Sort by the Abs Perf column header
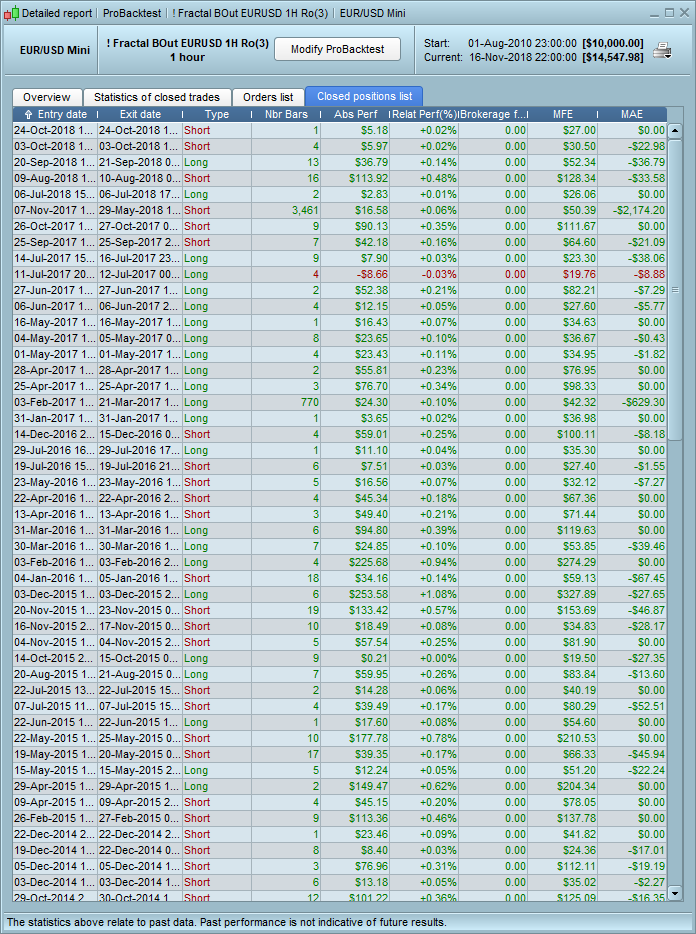 355,114
